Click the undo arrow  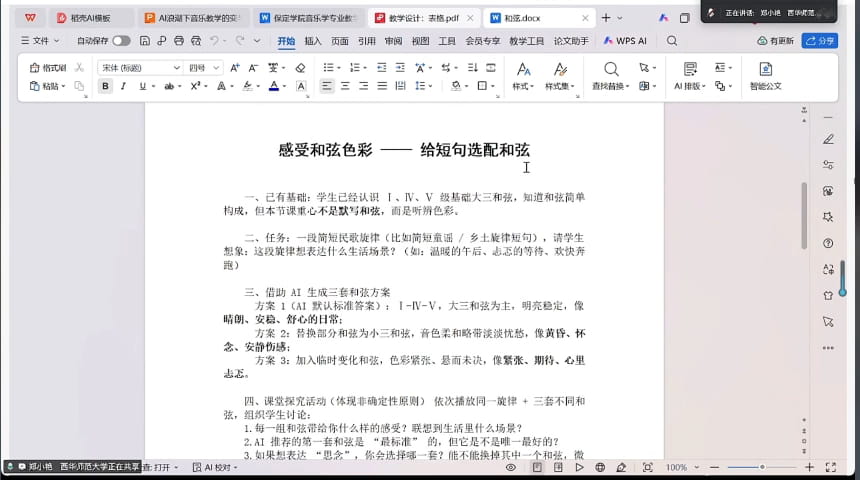click(x=214, y=41)
